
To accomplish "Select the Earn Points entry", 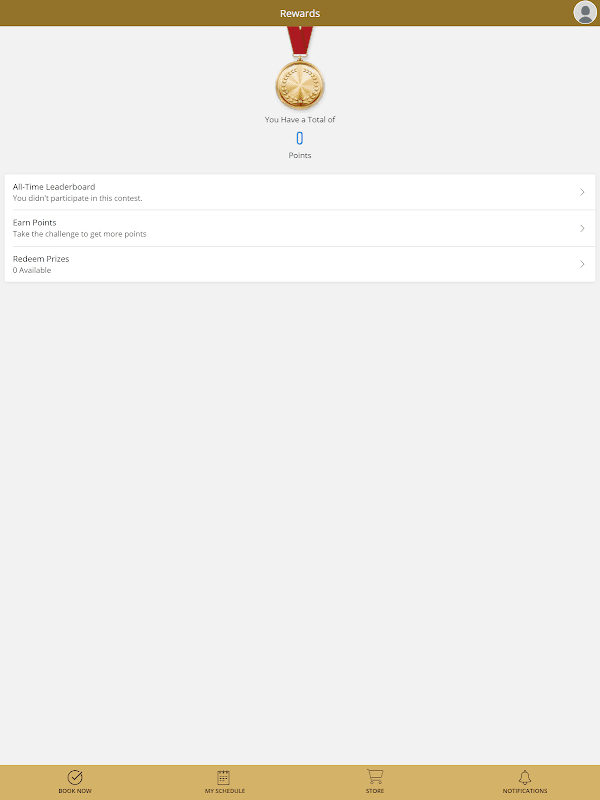I will (300, 228).
